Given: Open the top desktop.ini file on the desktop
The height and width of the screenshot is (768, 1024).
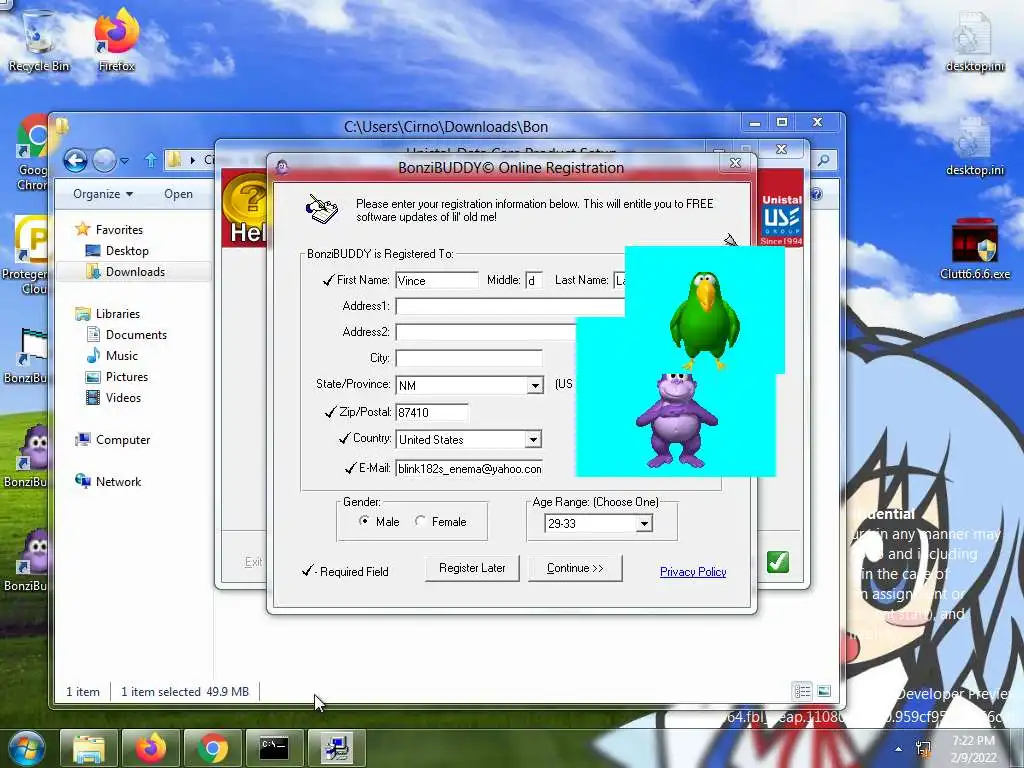Looking at the screenshot, I should [x=974, y=40].
